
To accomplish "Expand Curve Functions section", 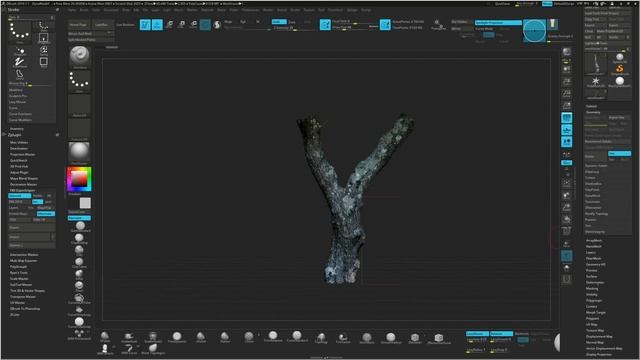I will click(20, 114).
